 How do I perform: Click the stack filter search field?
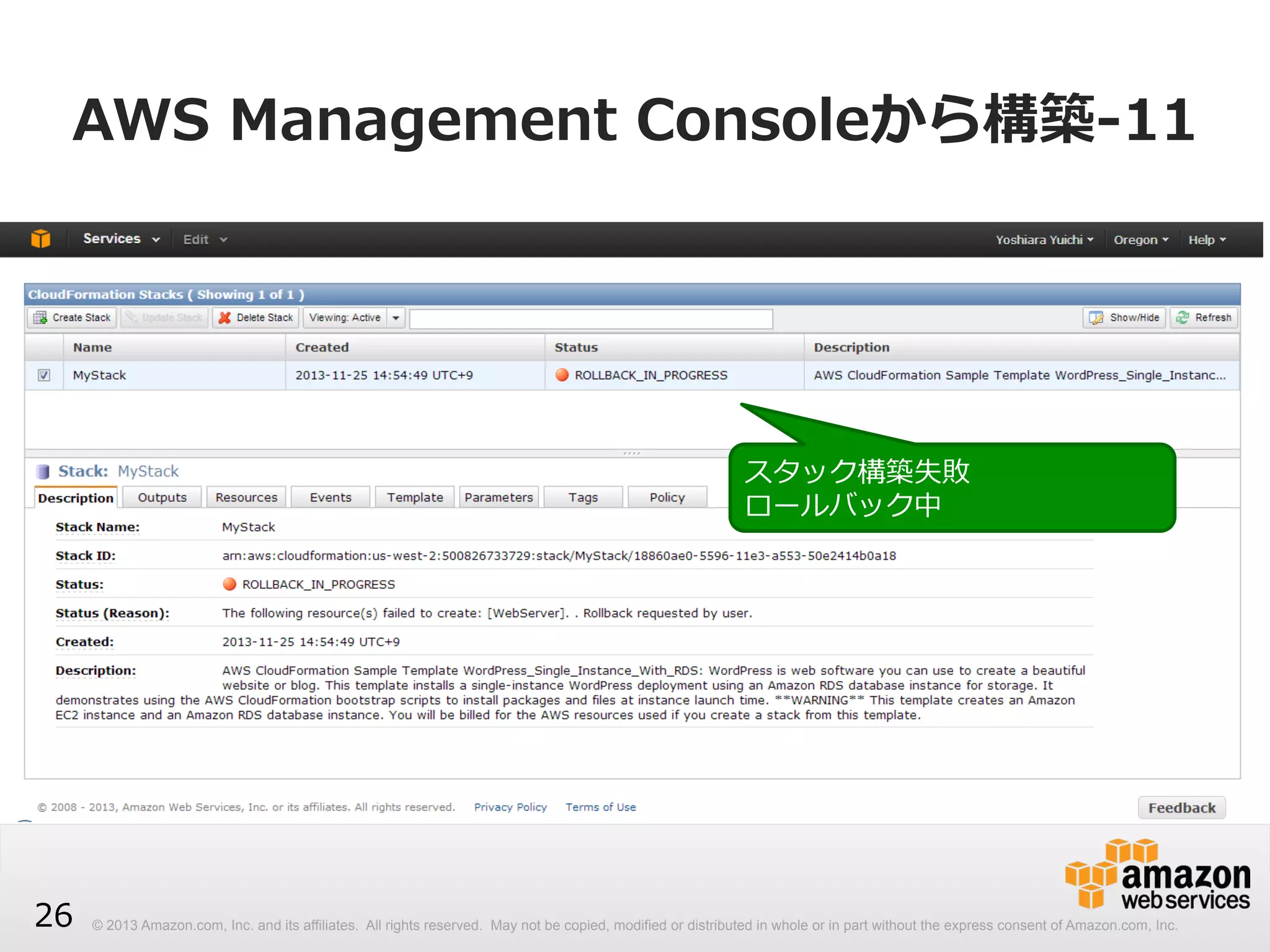[x=591, y=319]
